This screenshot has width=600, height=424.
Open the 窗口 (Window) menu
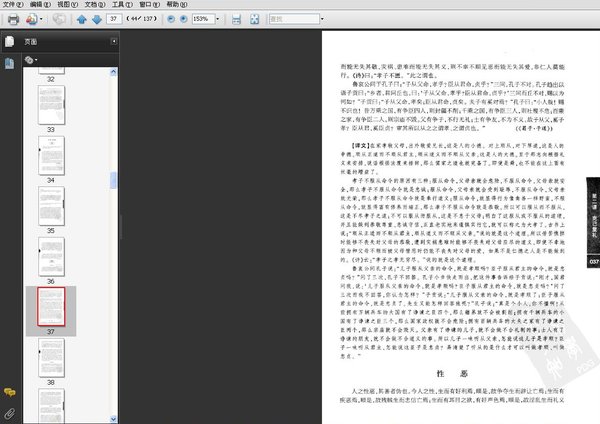(x=149, y=5)
